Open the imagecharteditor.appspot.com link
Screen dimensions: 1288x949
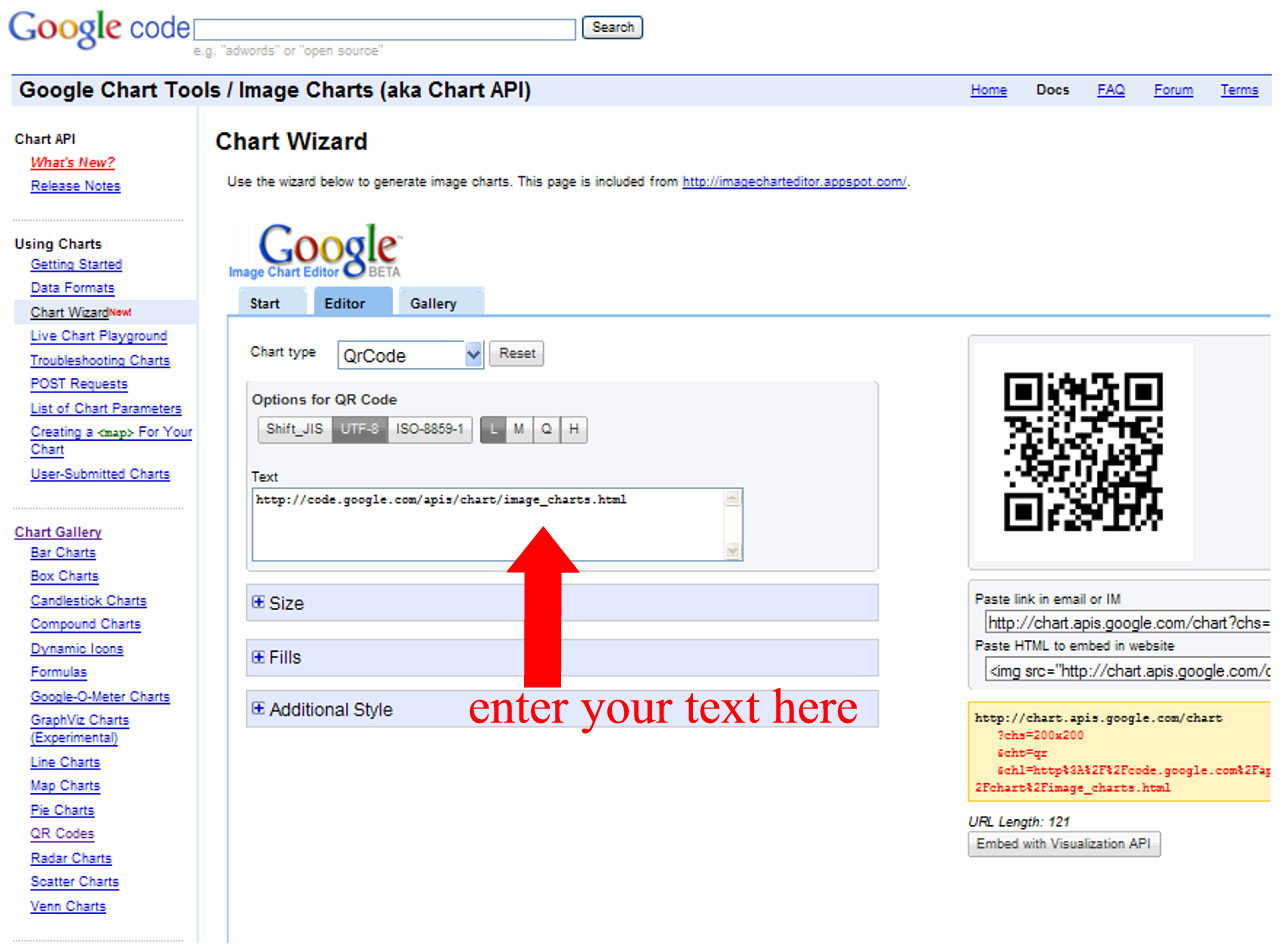tap(794, 182)
